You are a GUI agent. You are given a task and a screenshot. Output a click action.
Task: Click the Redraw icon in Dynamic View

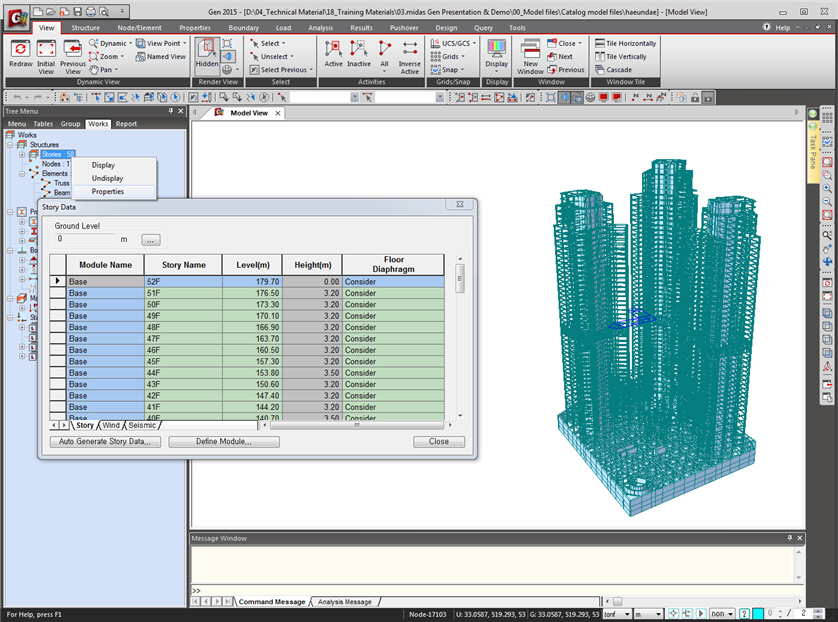[20, 49]
